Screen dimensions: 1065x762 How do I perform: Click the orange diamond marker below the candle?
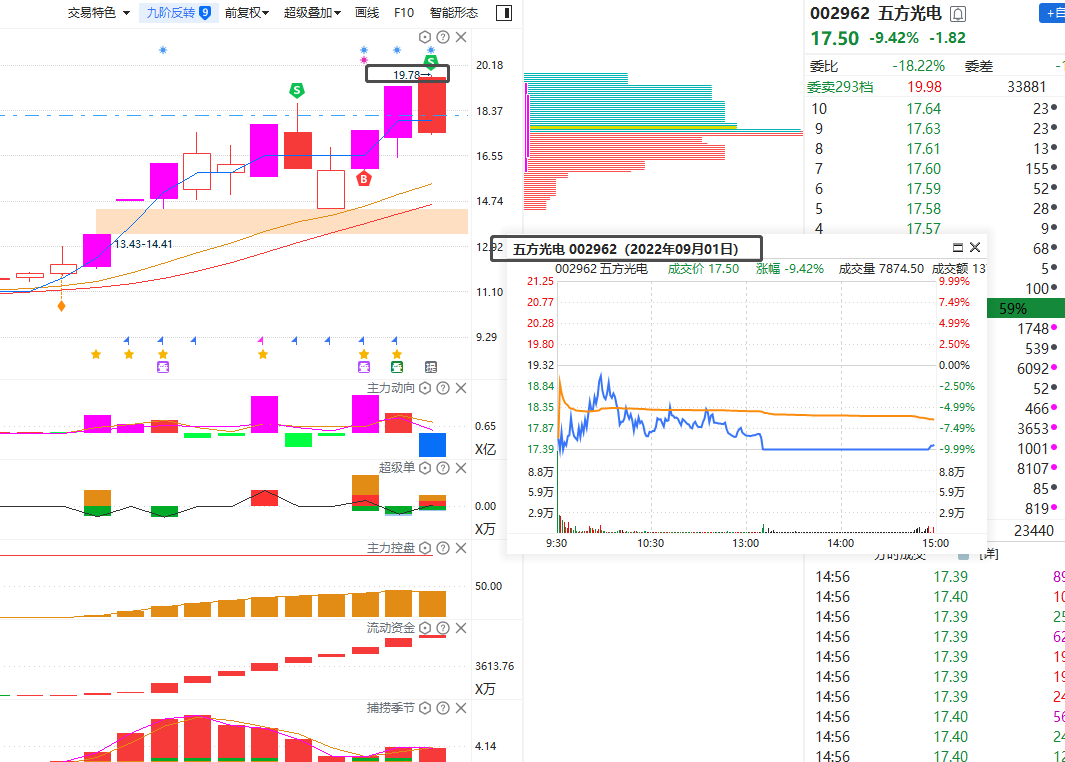(62, 306)
